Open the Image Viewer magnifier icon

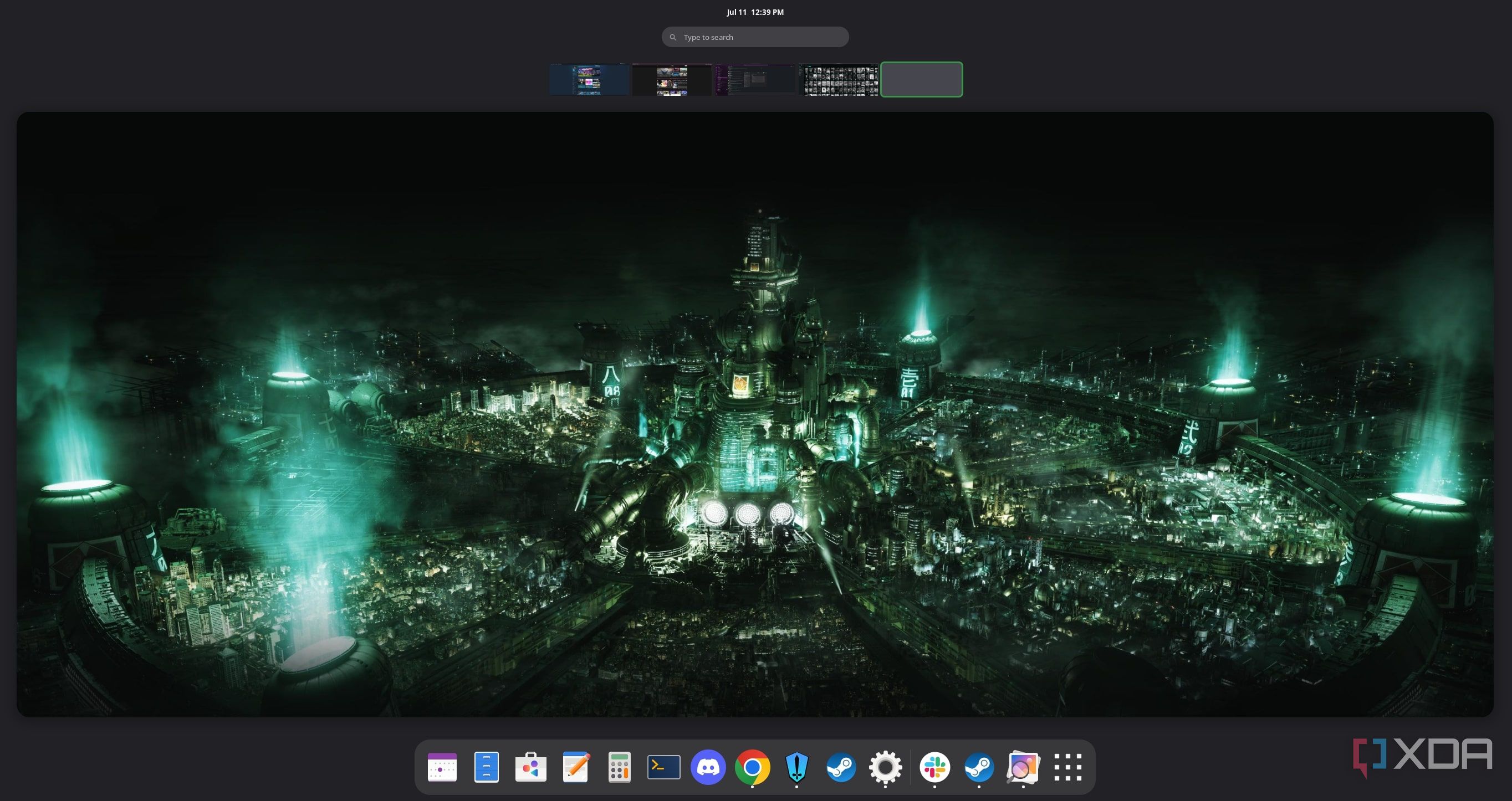[1023, 767]
